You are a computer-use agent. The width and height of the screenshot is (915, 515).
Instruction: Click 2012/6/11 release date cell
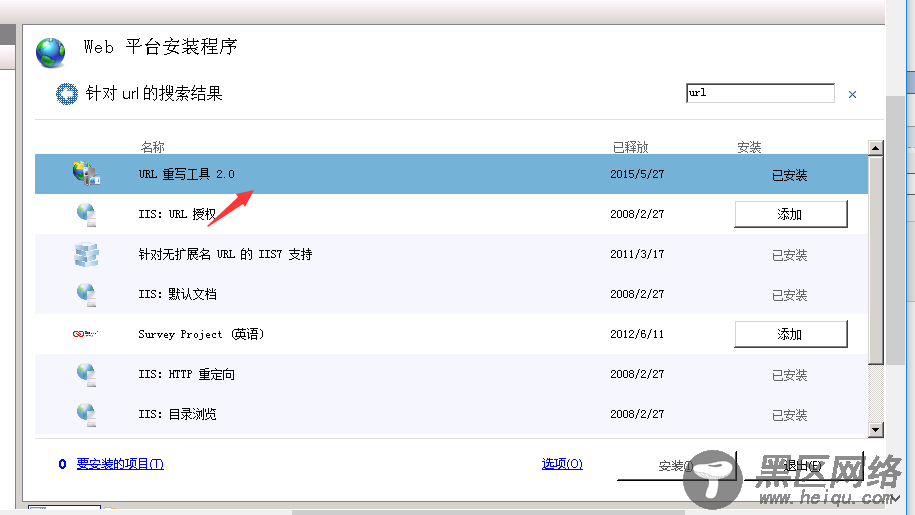click(637, 334)
